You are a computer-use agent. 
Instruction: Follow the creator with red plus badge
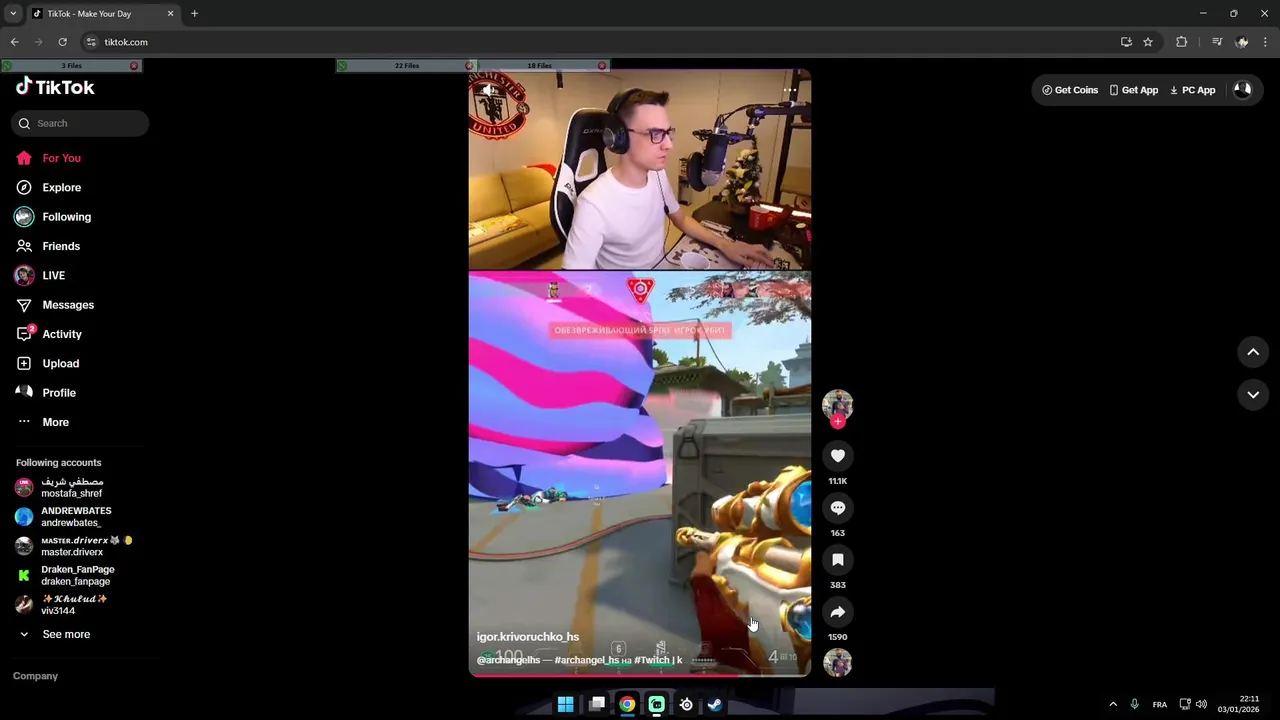(x=838, y=422)
